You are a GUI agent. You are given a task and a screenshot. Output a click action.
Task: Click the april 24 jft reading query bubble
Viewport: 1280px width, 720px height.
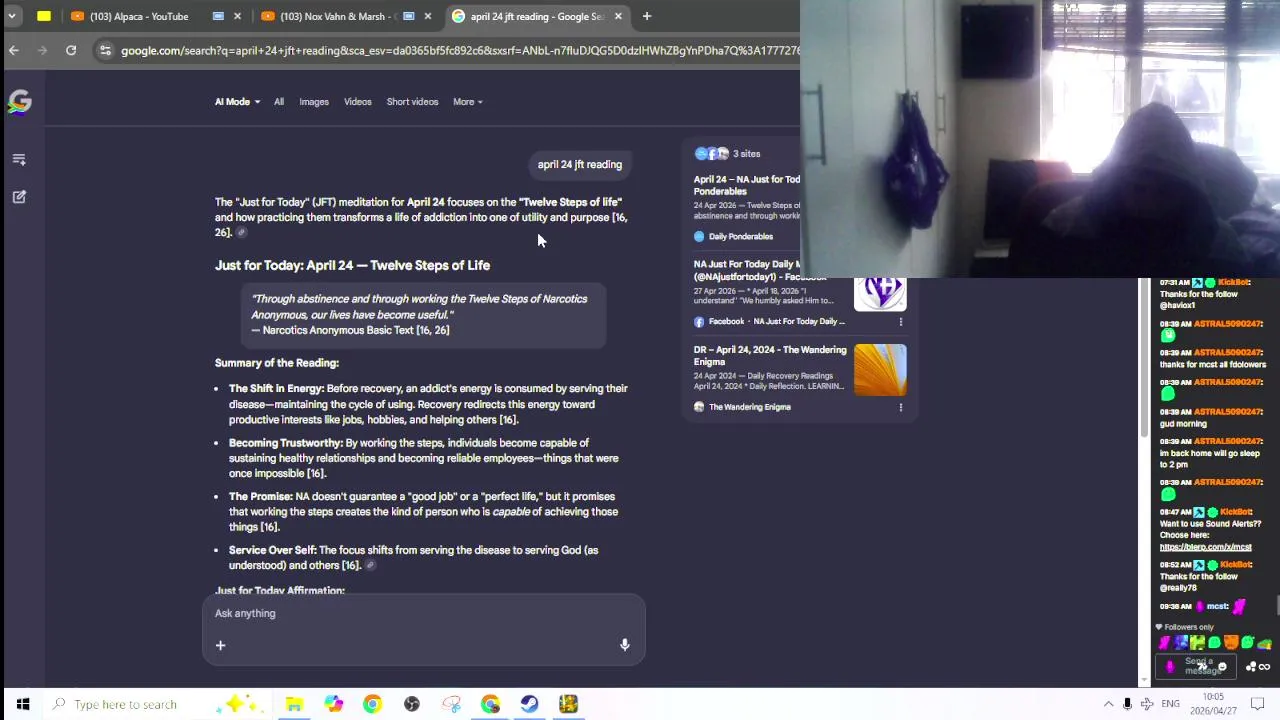click(580, 165)
